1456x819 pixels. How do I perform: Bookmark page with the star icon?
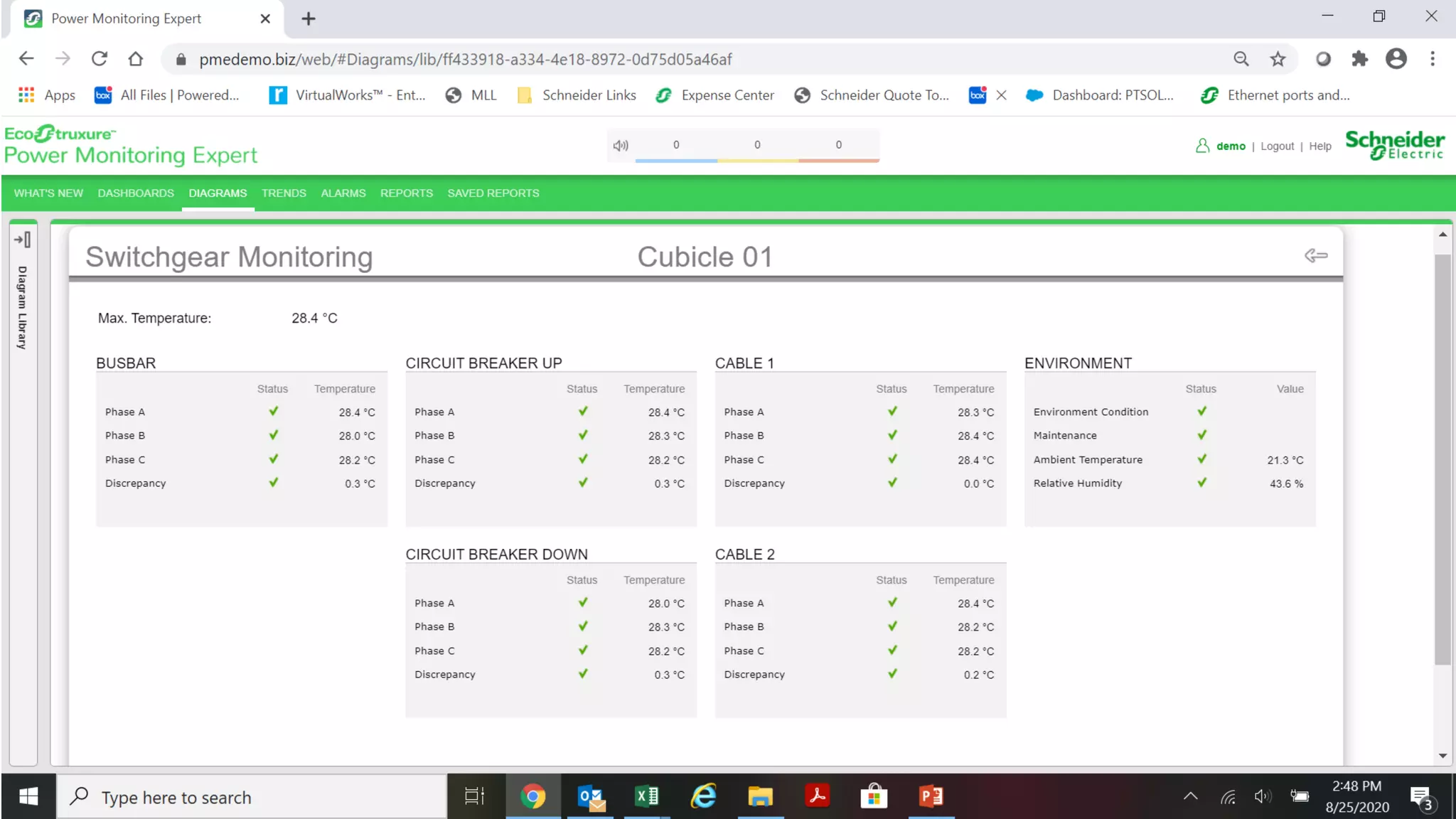(1278, 59)
